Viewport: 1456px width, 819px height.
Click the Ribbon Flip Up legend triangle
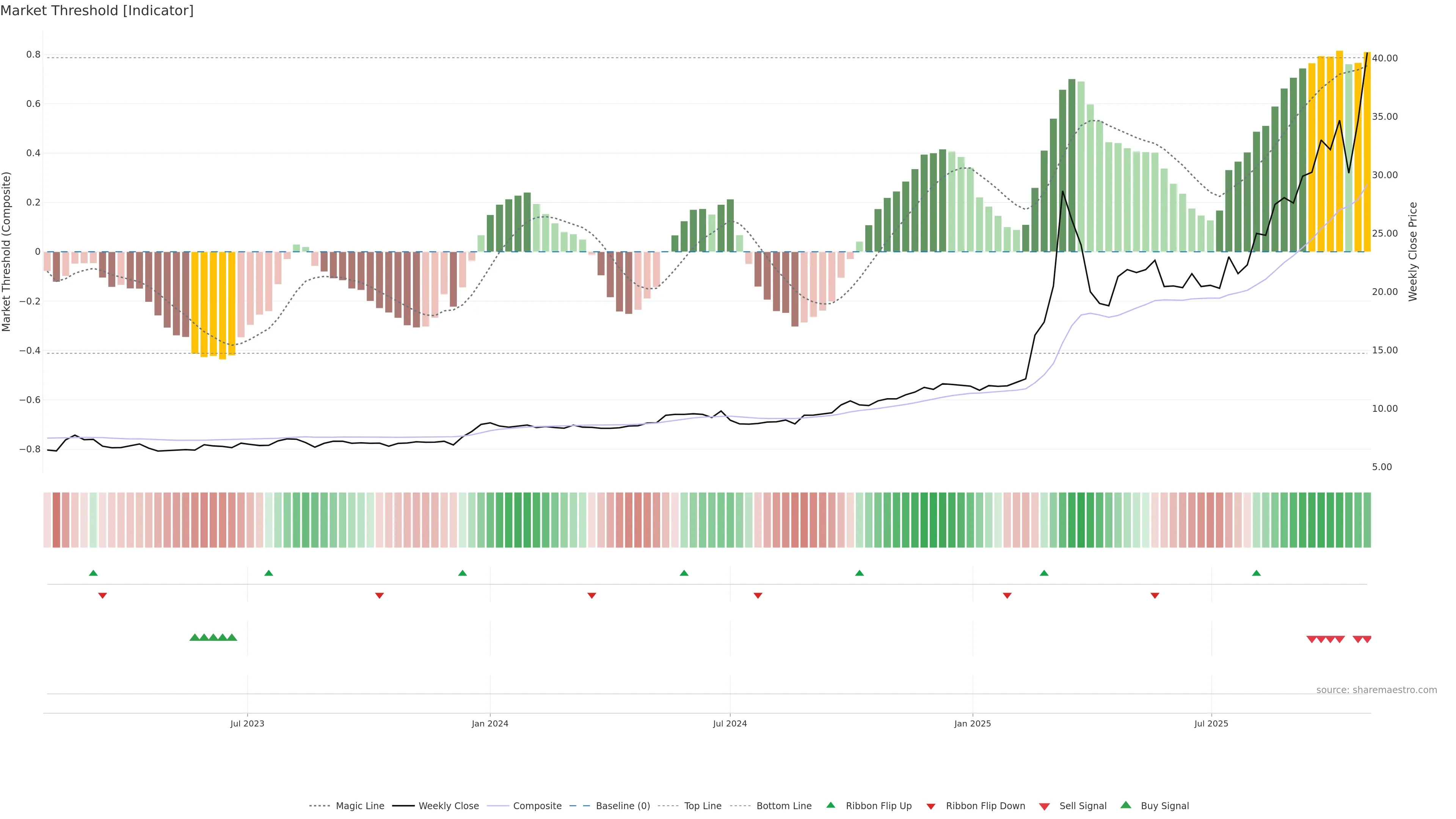[830, 805]
